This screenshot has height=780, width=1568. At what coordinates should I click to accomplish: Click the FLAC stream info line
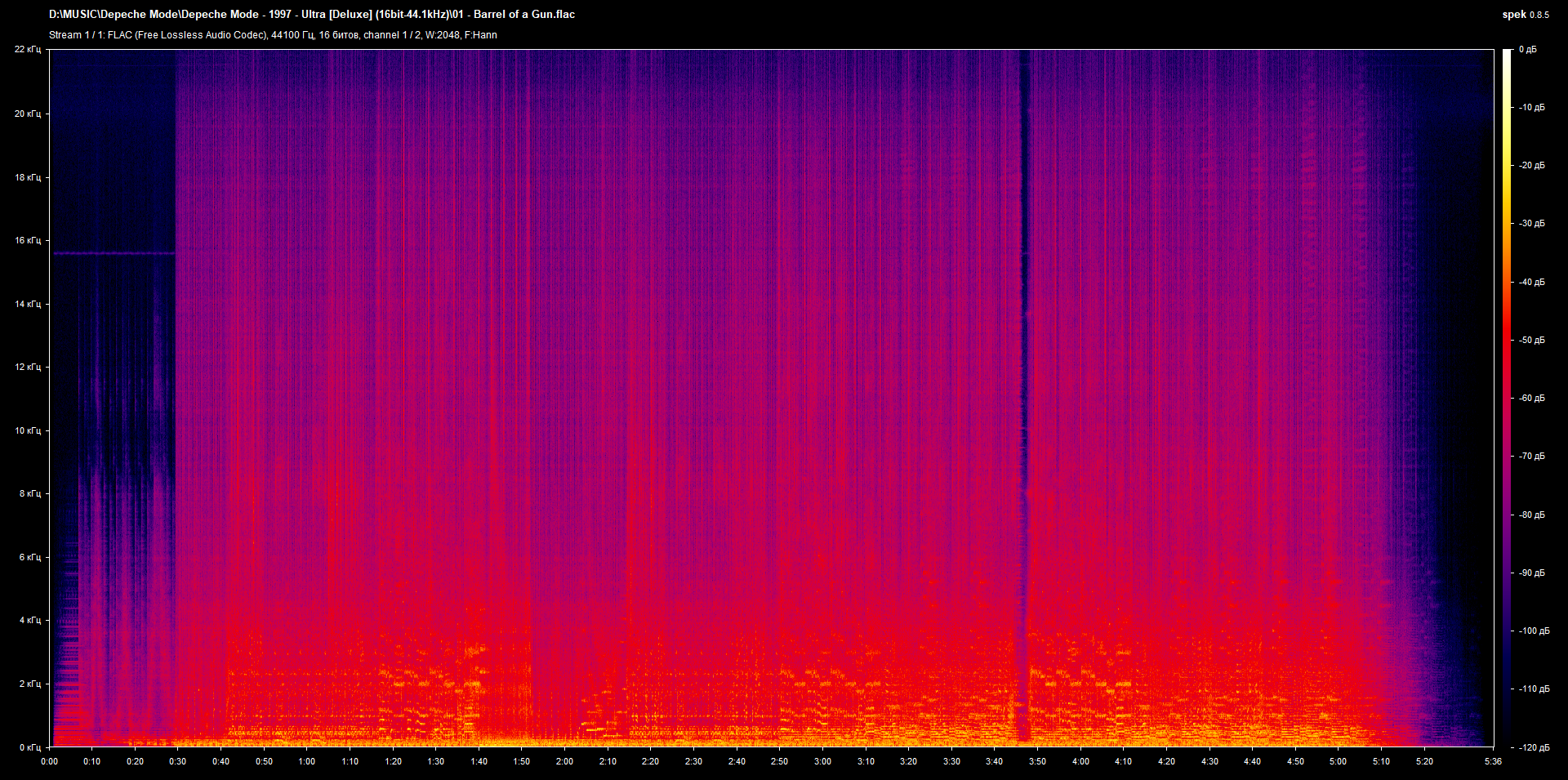pos(273,35)
